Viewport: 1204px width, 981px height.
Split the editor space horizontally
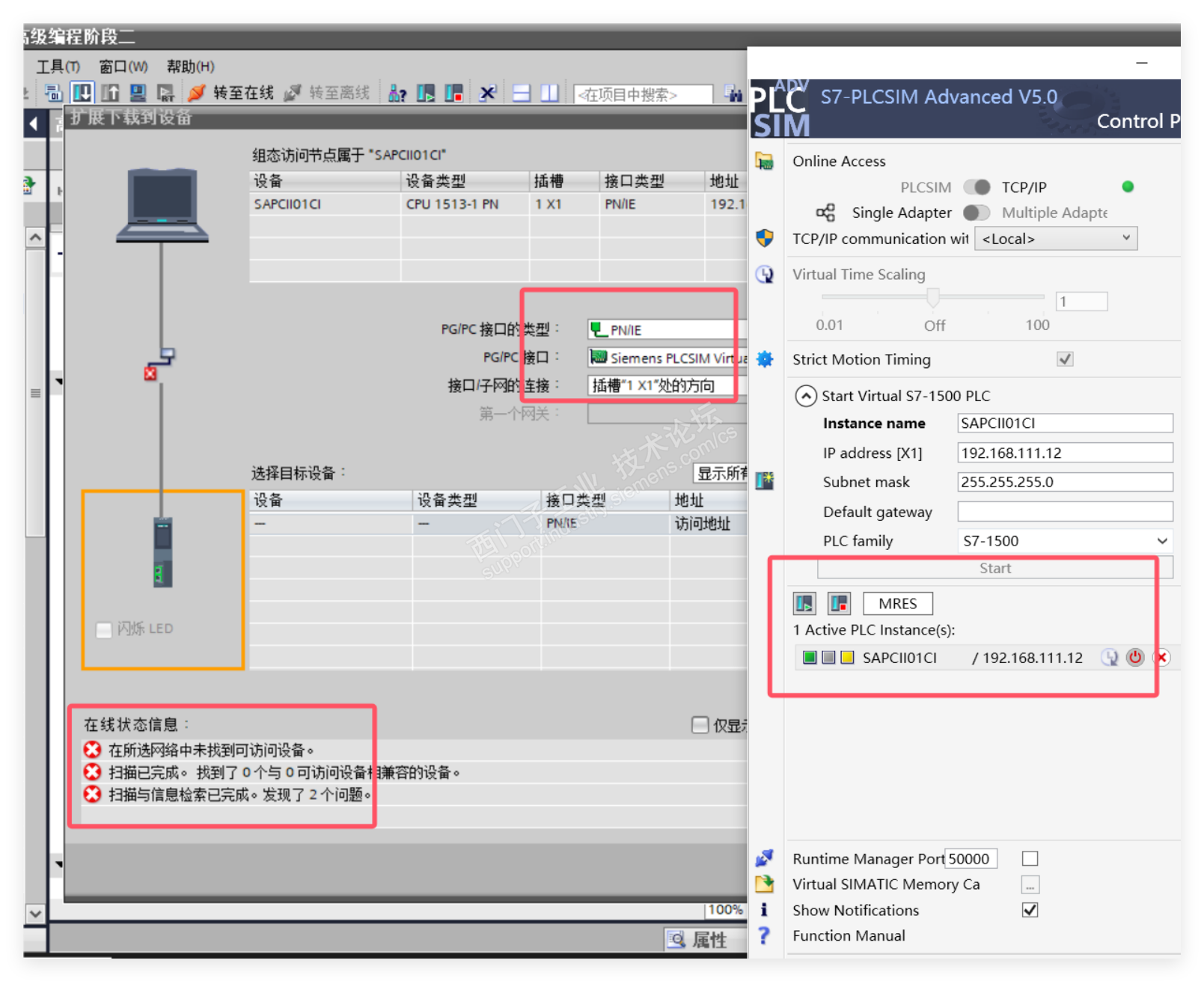pyautogui.click(x=522, y=94)
